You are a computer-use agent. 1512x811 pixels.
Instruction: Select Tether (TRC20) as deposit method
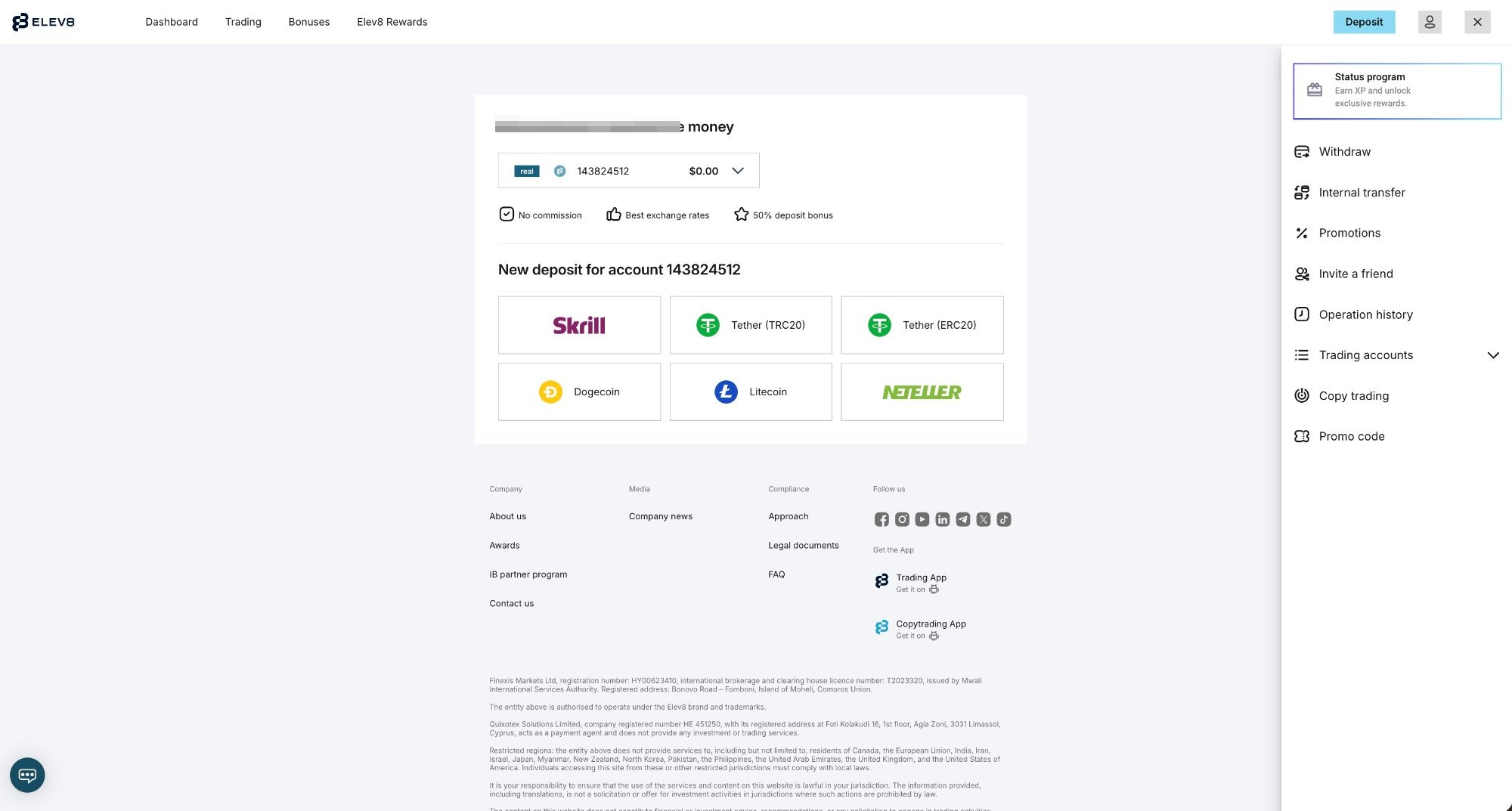pos(750,324)
